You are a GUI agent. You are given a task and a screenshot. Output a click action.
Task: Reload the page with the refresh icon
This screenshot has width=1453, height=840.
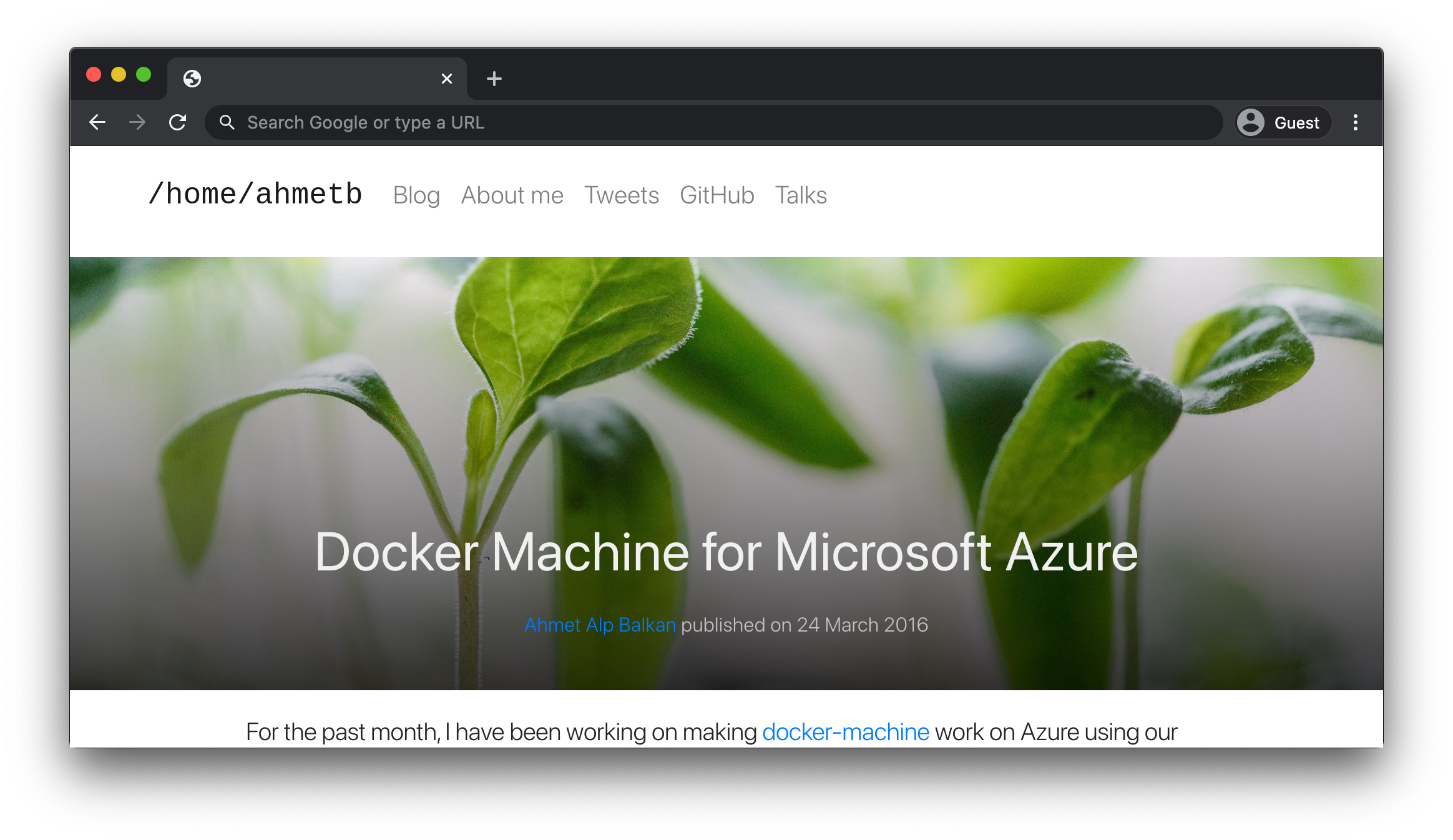[x=178, y=122]
